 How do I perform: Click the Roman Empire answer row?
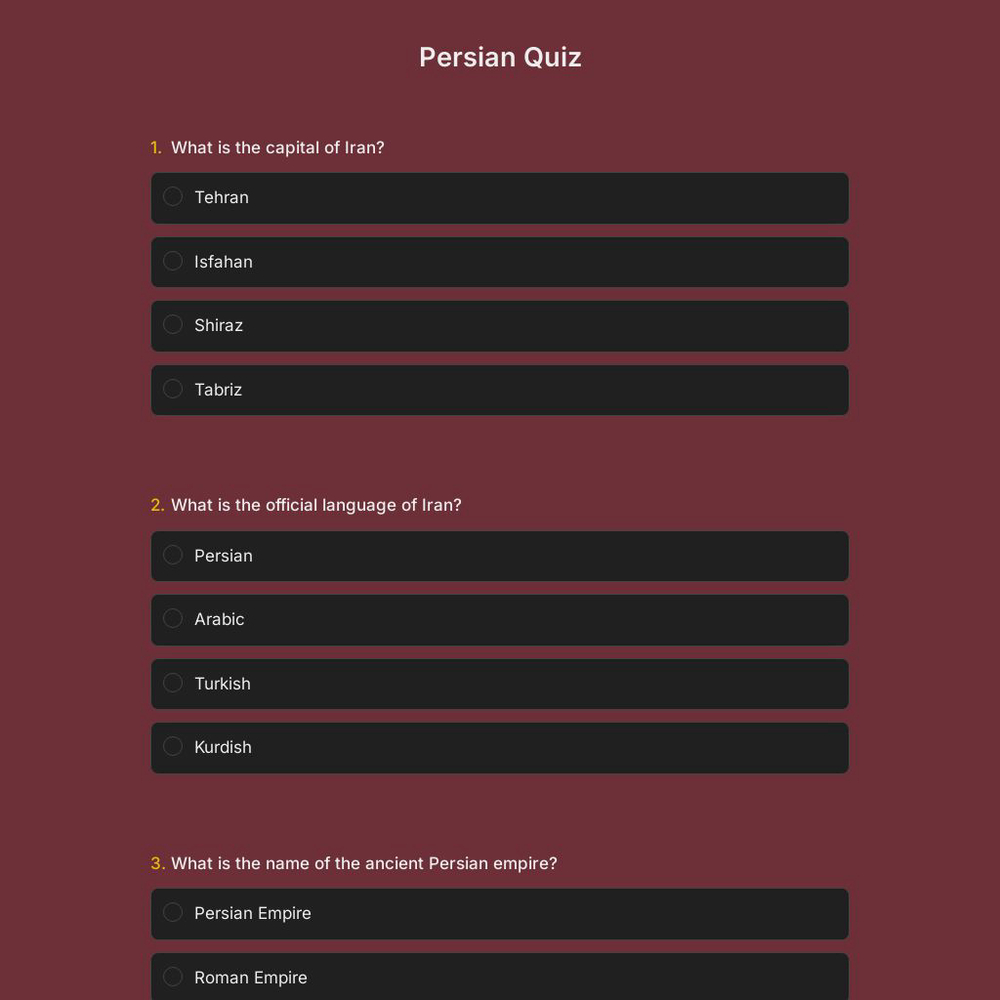(500, 977)
